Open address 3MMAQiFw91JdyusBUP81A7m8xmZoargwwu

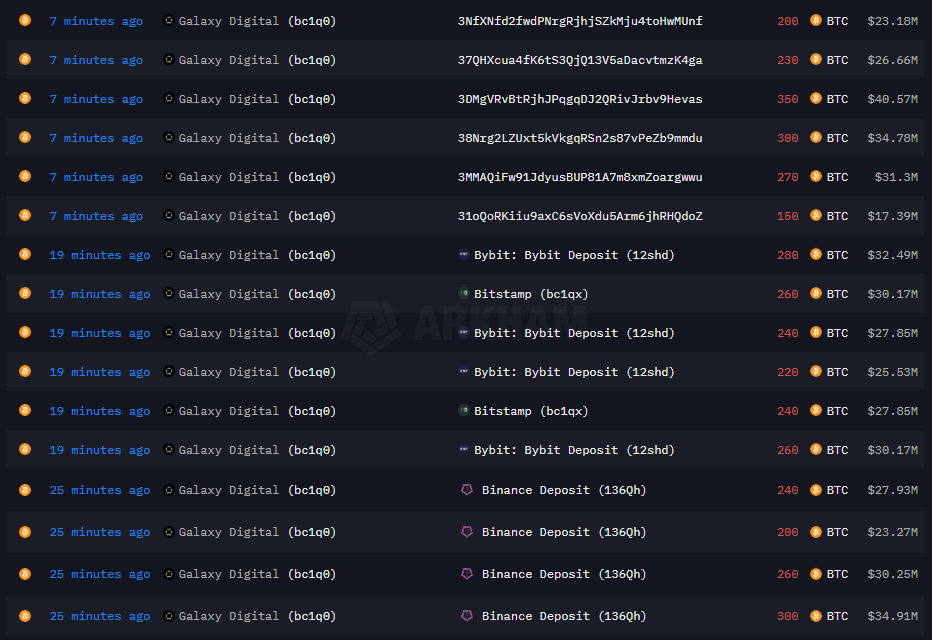(x=580, y=177)
